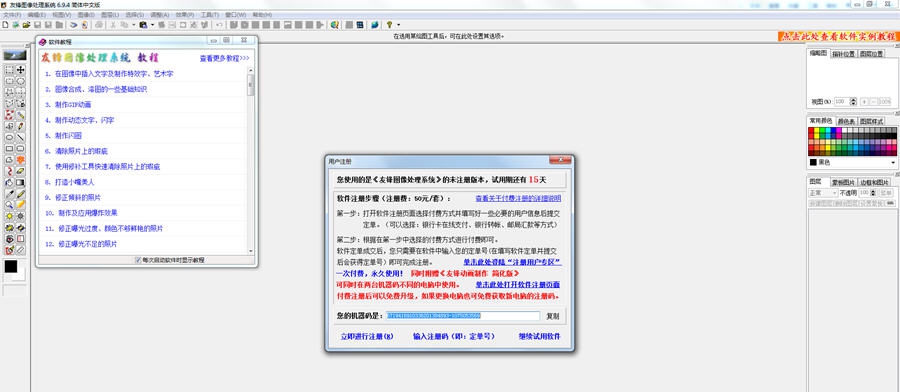Select the Zoom magnifier tool

9,204
